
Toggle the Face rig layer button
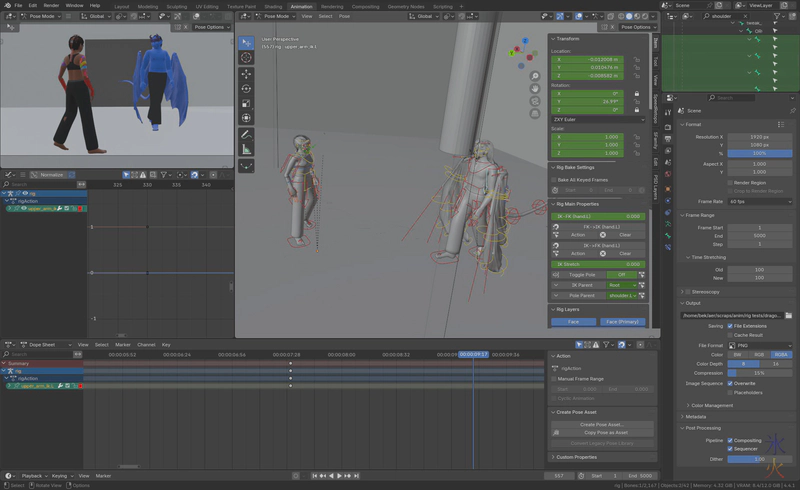[x=573, y=322]
